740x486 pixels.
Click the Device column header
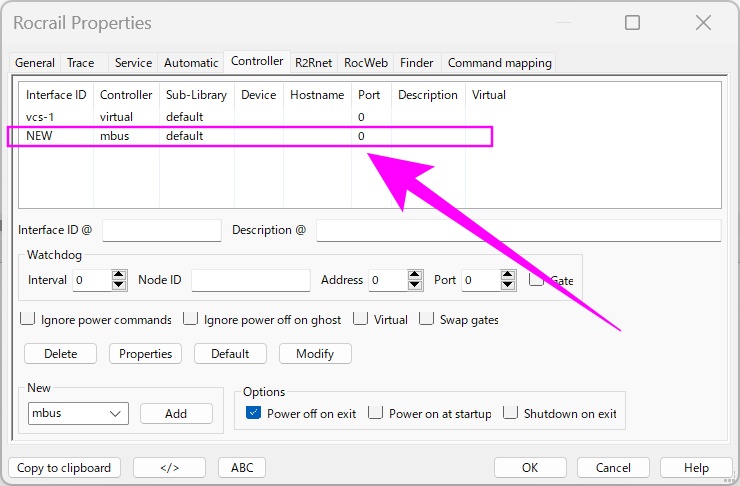tap(259, 95)
